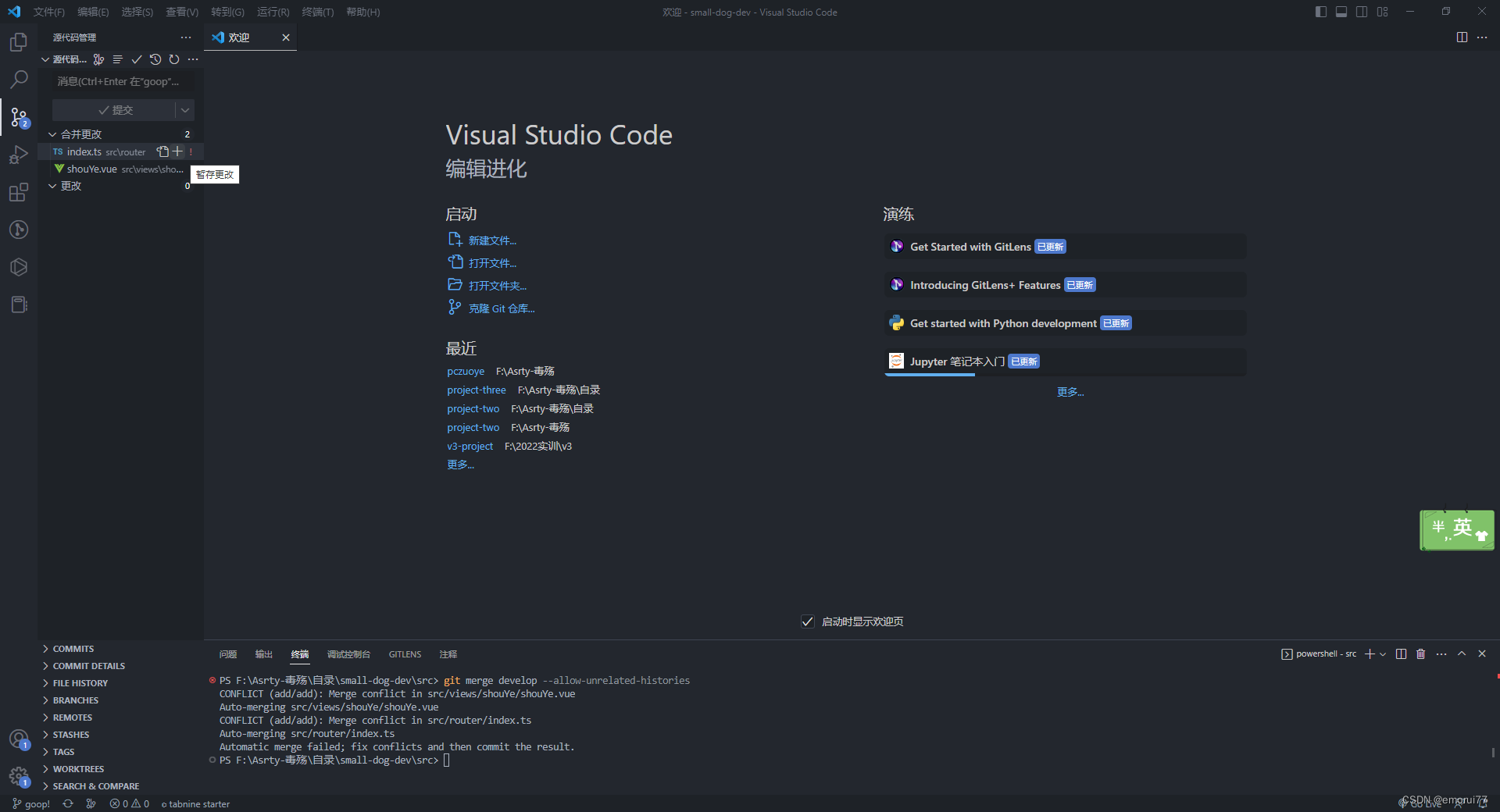Image resolution: width=1500 pixels, height=812 pixels.
Task: Click the open file icon on index.ts row
Action: [x=162, y=151]
